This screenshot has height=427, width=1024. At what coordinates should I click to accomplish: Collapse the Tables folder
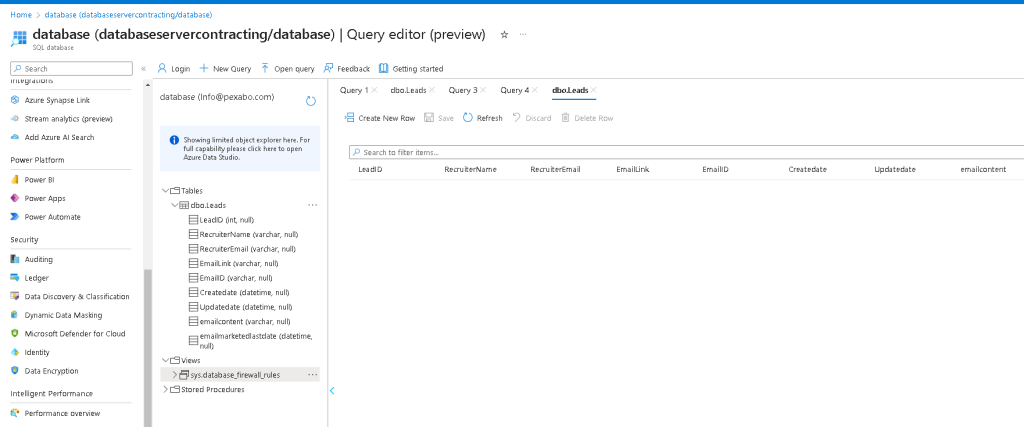165,191
